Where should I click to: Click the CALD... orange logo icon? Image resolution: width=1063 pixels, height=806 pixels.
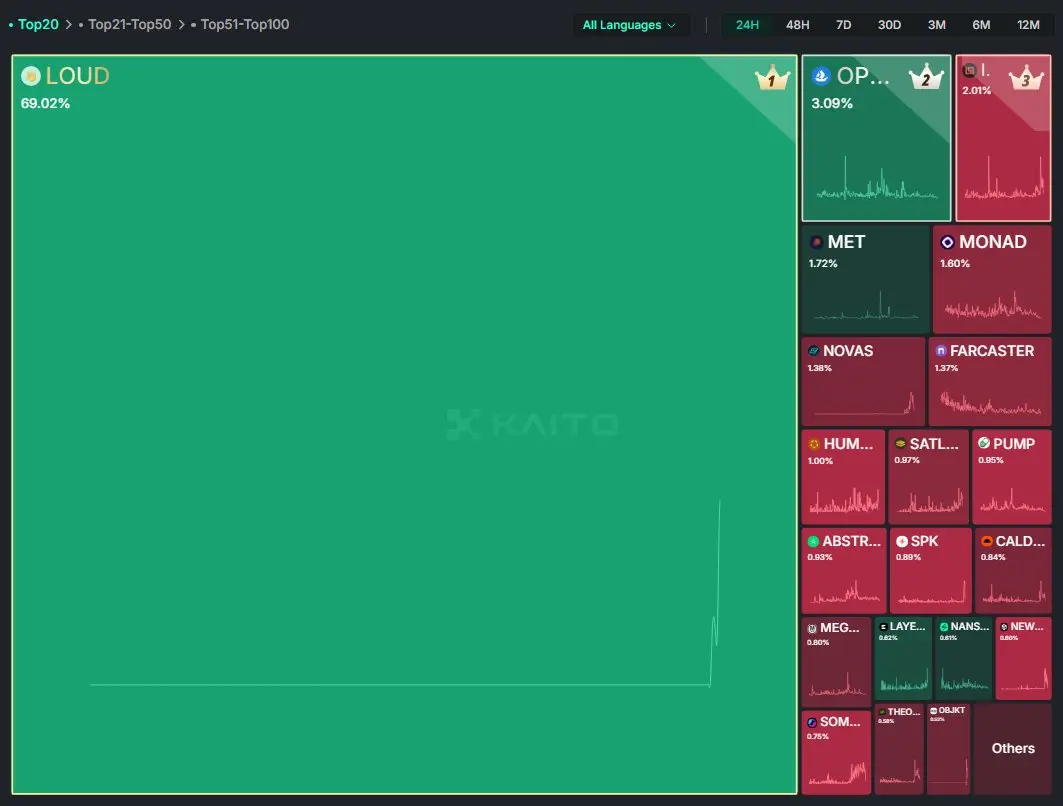pos(987,541)
